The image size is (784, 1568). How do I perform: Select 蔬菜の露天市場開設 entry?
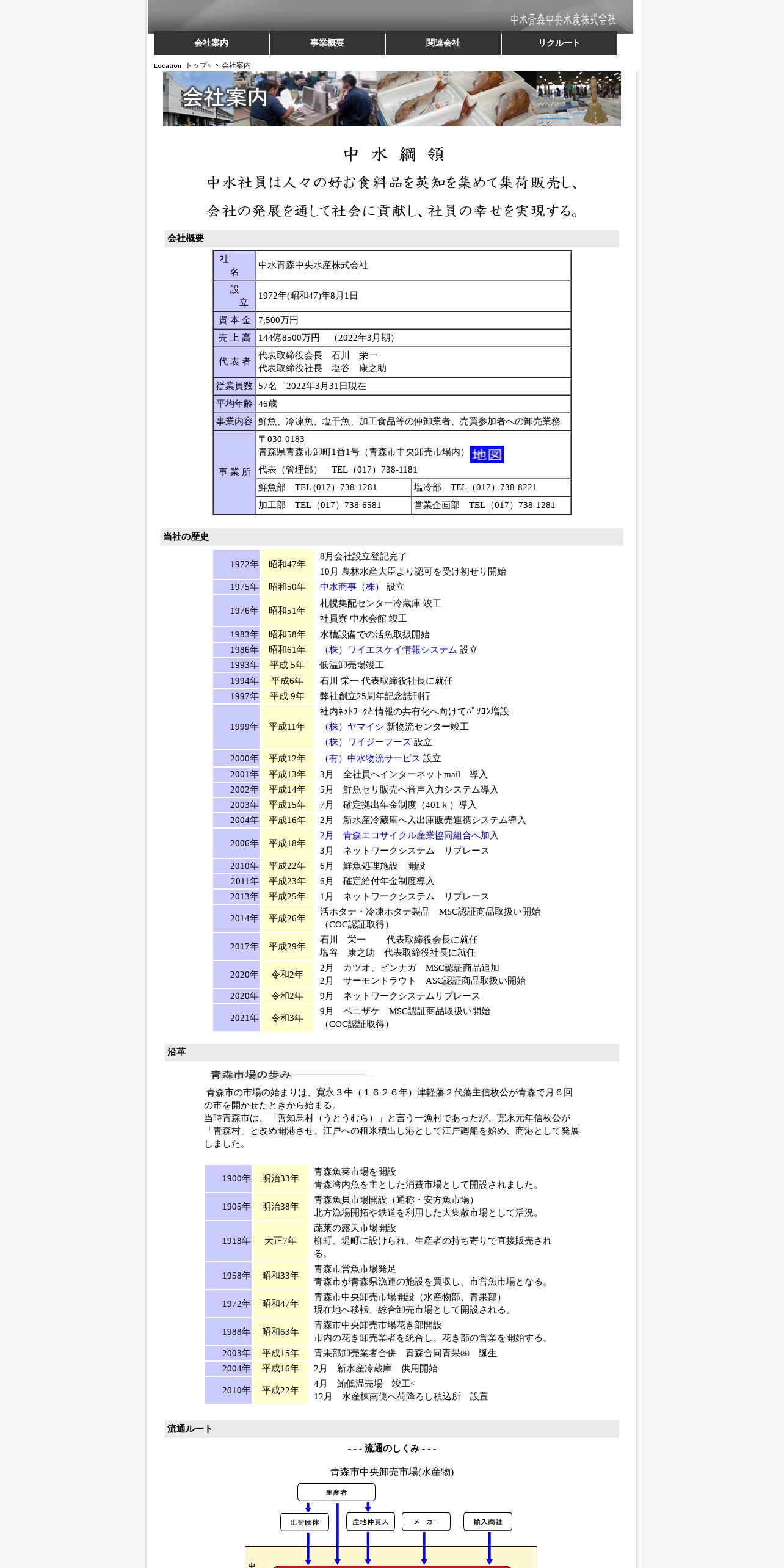[355, 1228]
